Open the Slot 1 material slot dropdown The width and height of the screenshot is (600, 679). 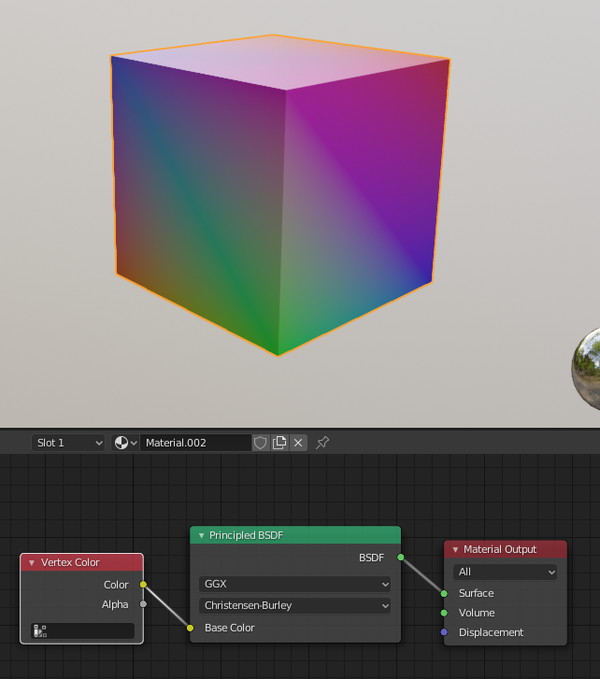coord(68,443)
